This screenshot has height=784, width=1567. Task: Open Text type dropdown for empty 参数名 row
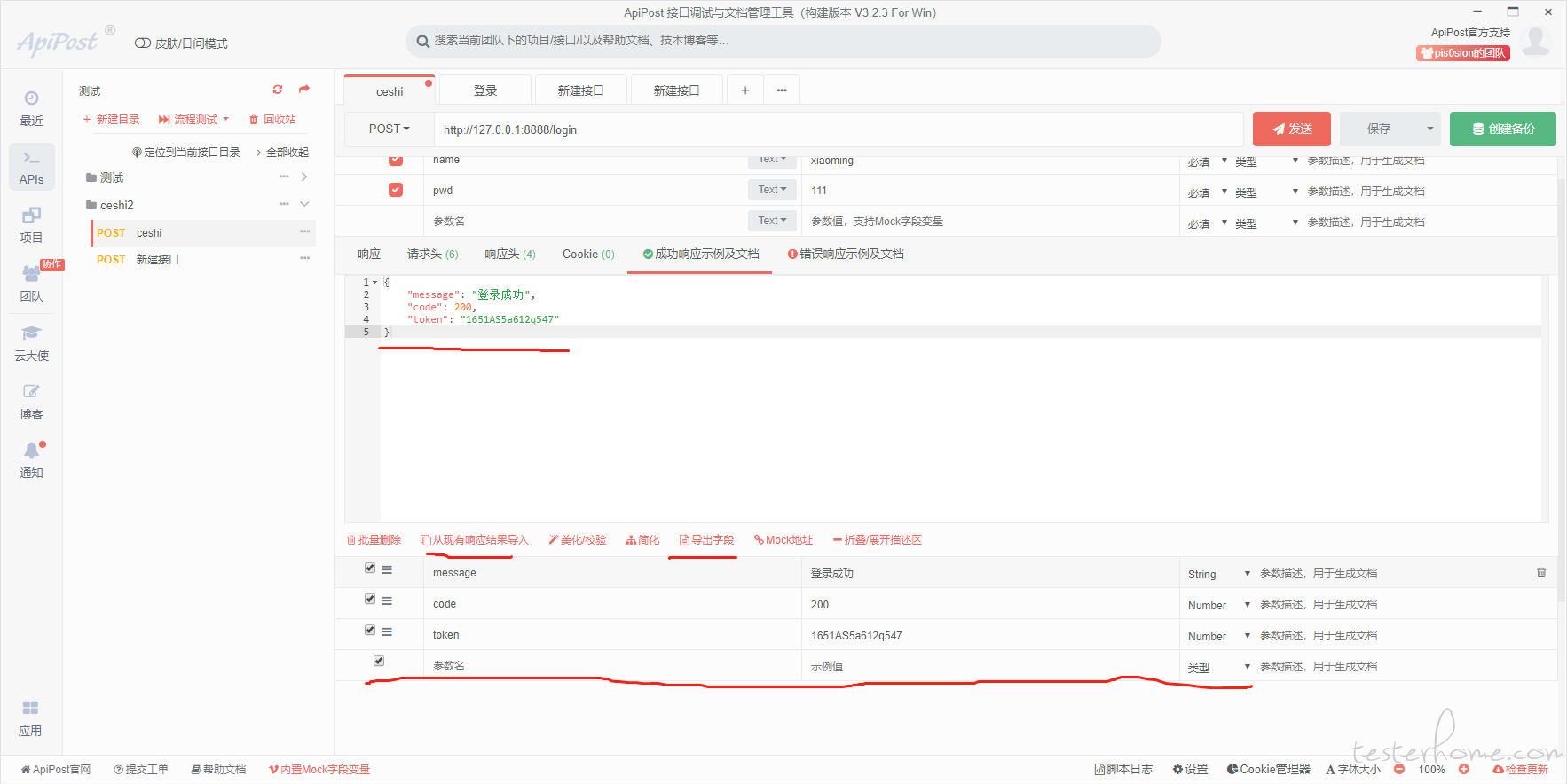pos(772,221)
